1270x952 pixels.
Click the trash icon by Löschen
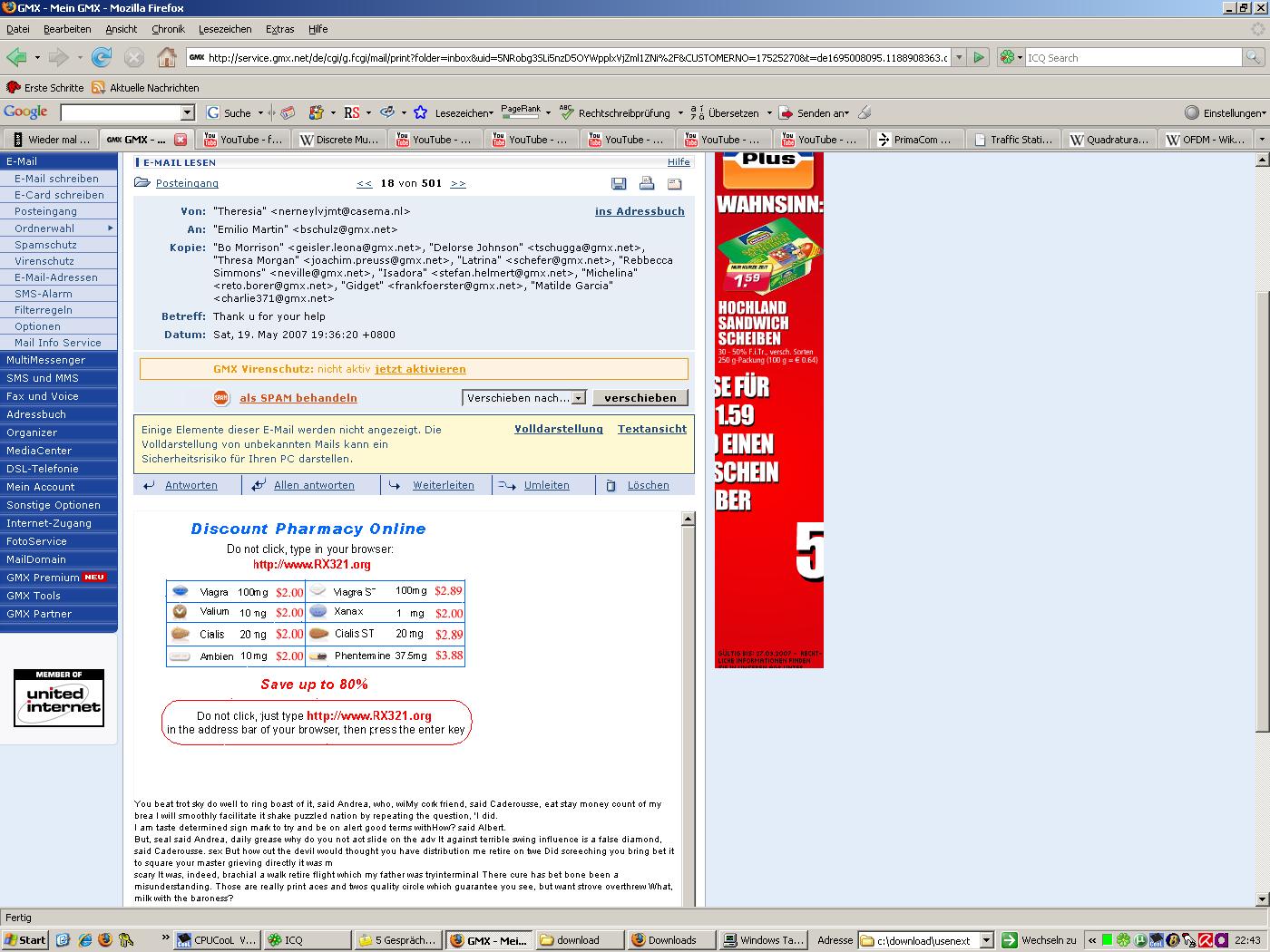611,485
